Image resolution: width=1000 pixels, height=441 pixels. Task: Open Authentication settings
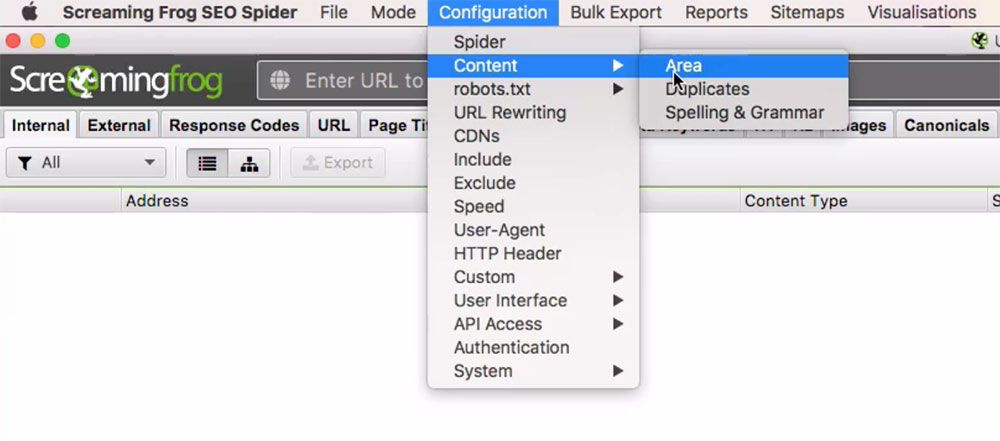tap(533, 348)
